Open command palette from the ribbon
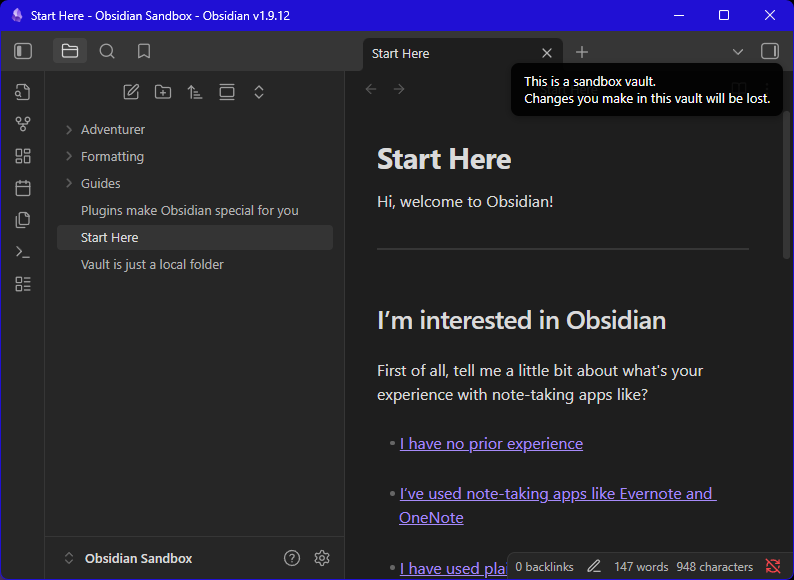The height and width of the screenshot is (580, 794). (23, 252)
